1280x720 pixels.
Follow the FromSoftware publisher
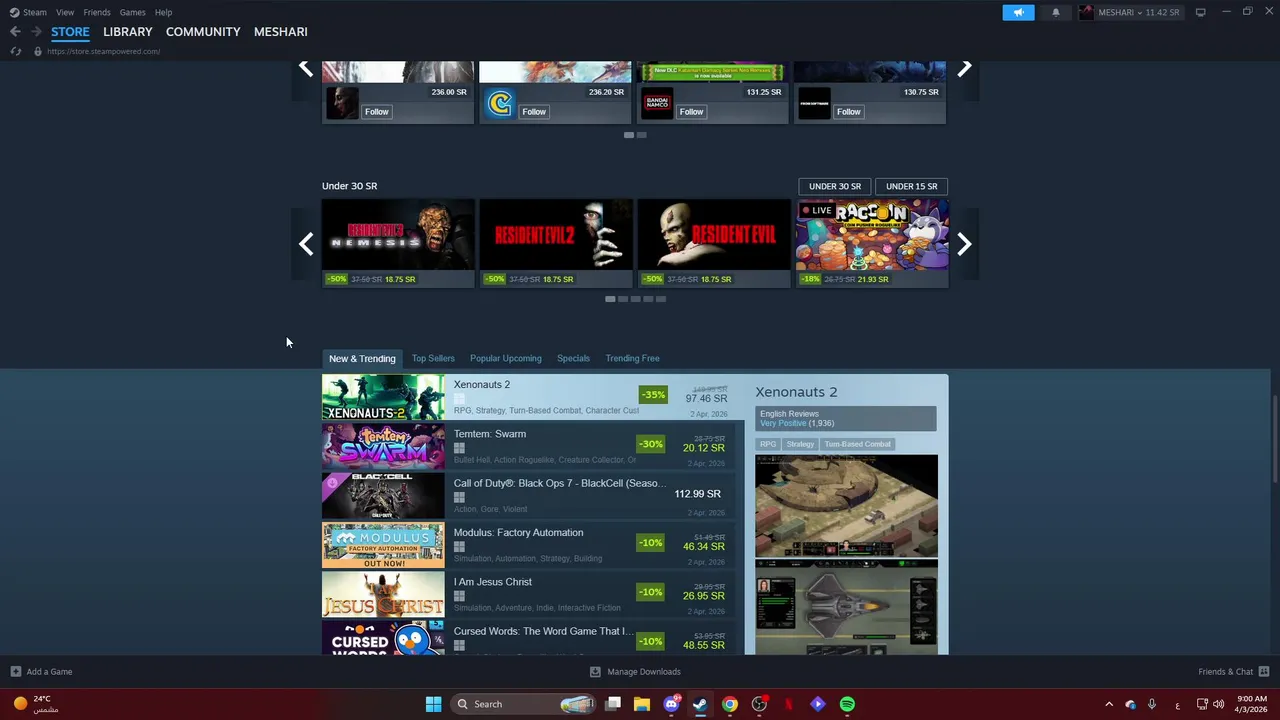[x=849, y=112]
